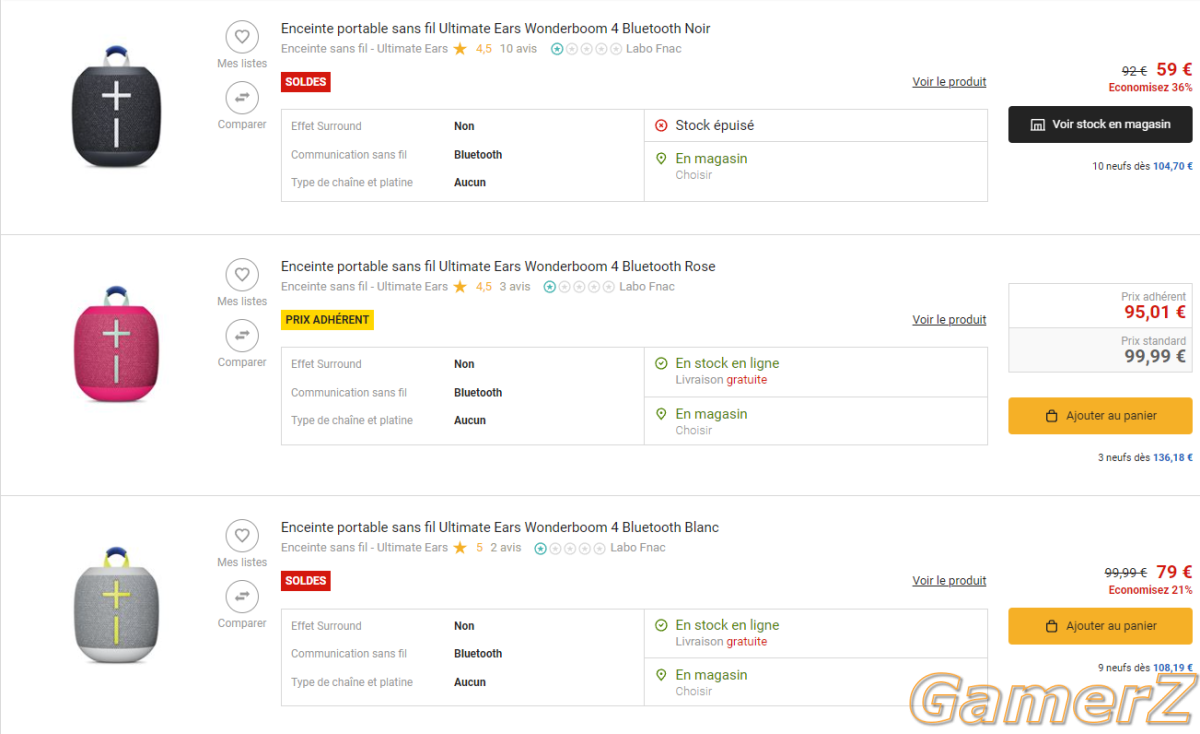Click Labo Fnac rating stars for Rose speaker
This screenshot has height=734, width=1200.
click(579, 286)
